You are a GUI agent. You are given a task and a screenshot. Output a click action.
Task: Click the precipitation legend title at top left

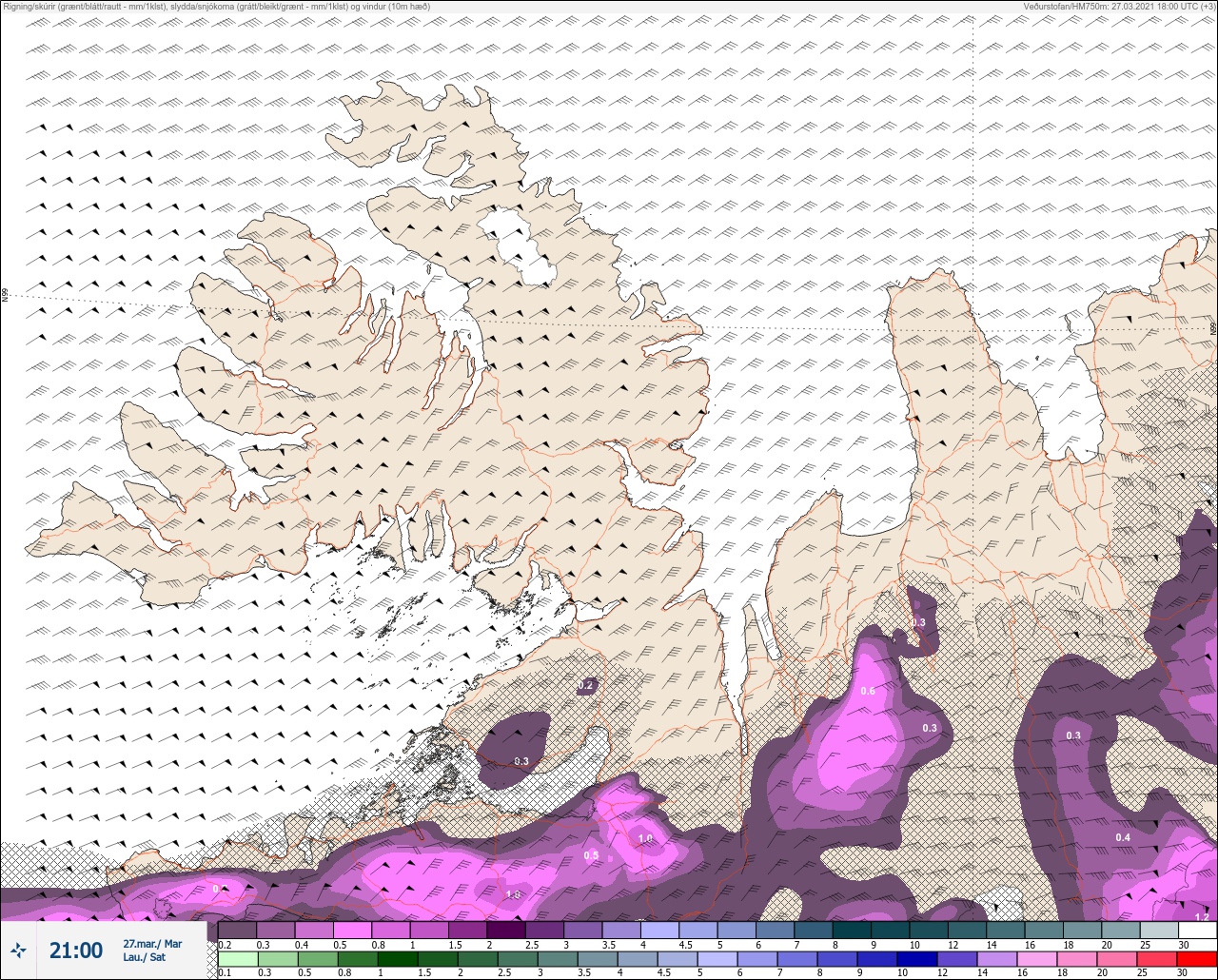click(x=216, y=7)
